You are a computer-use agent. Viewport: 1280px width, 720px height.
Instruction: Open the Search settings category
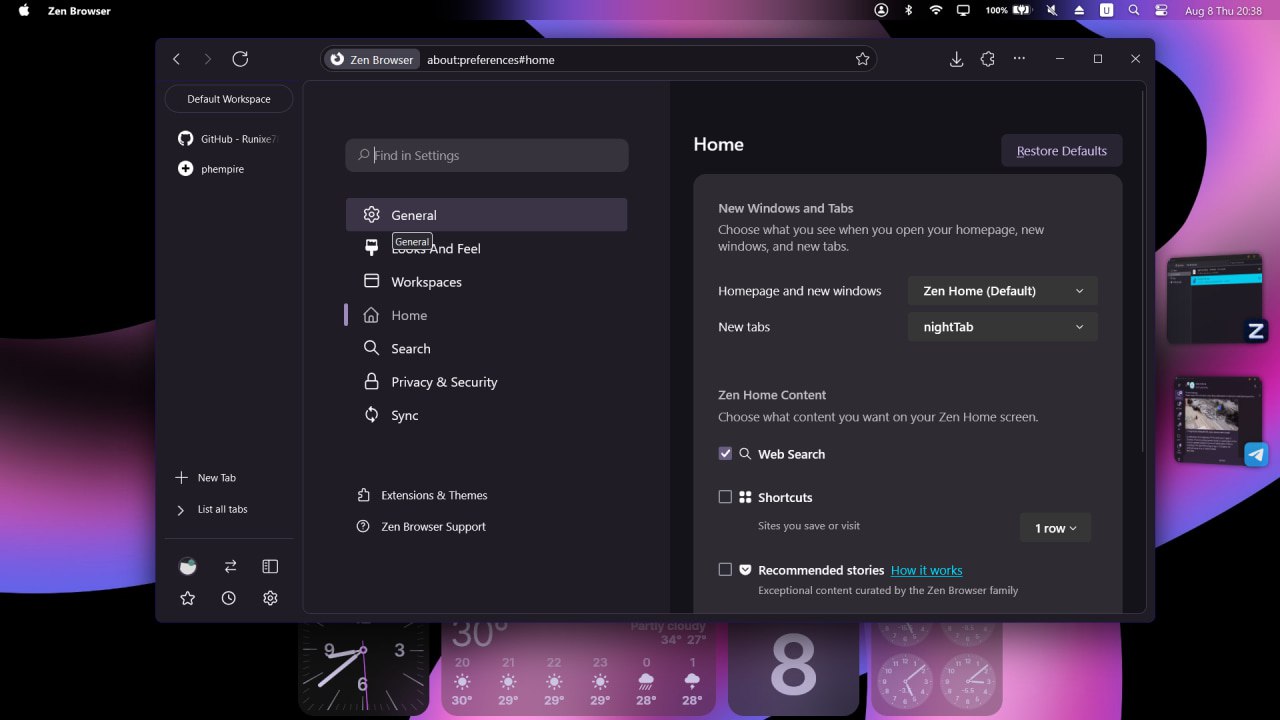click(x=486, y=349)
